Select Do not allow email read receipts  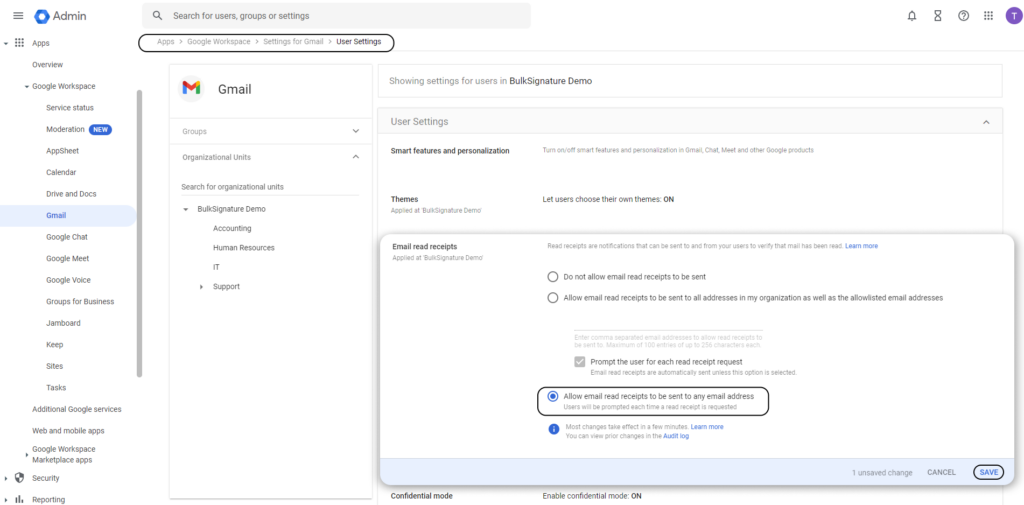553,276
